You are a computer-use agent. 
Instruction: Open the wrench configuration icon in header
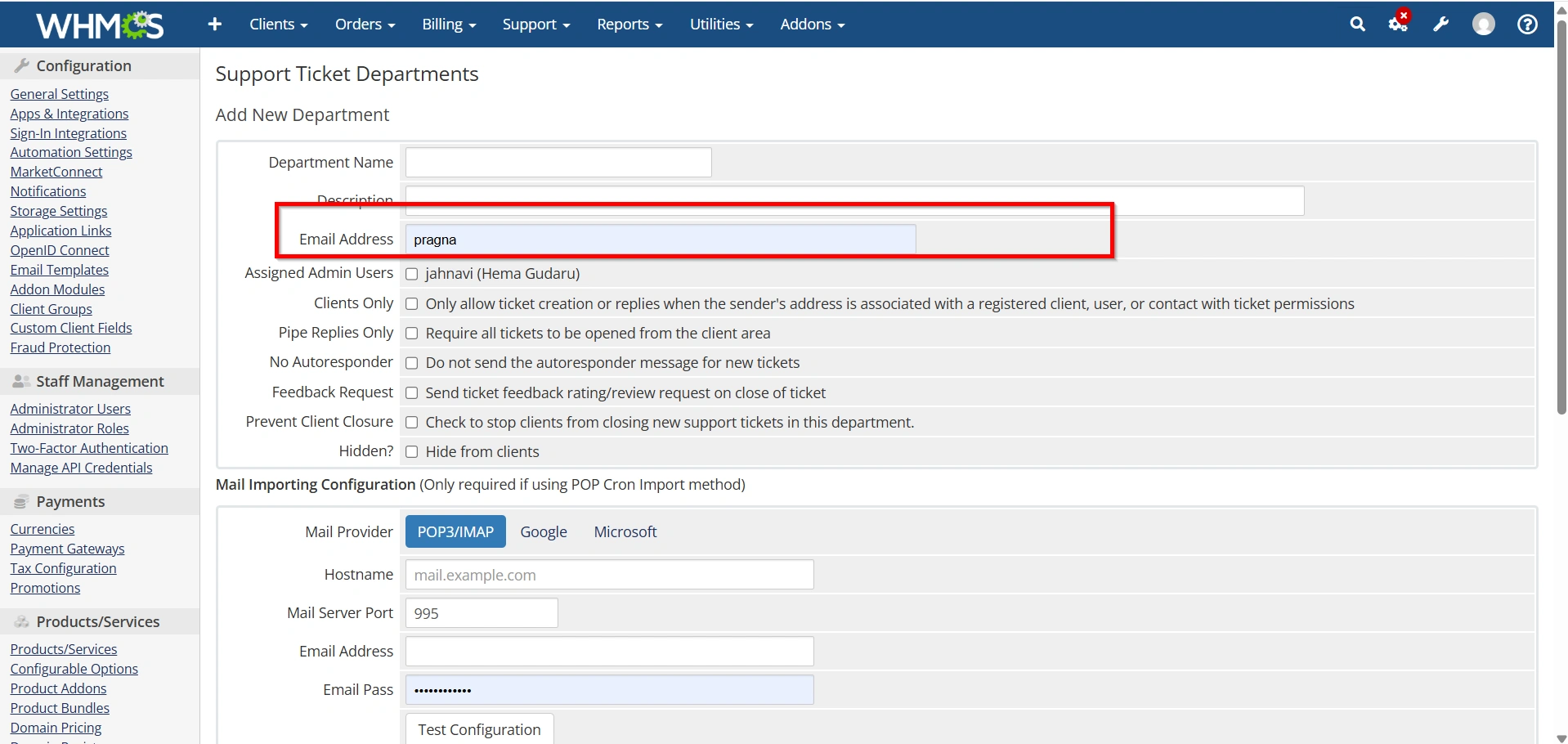tap(1441, 25)
